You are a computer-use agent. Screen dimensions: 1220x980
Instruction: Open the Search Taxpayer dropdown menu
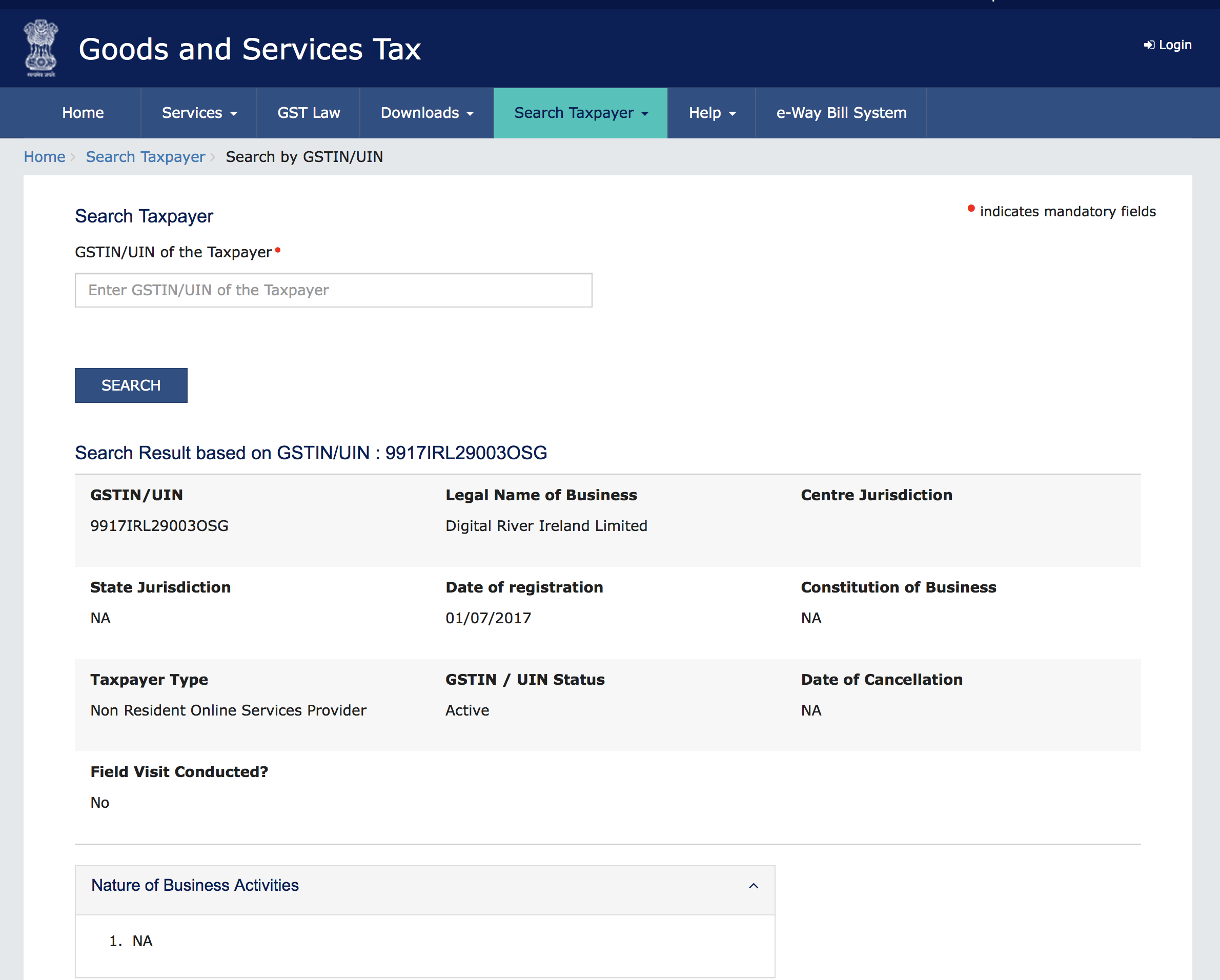point(581,113)
